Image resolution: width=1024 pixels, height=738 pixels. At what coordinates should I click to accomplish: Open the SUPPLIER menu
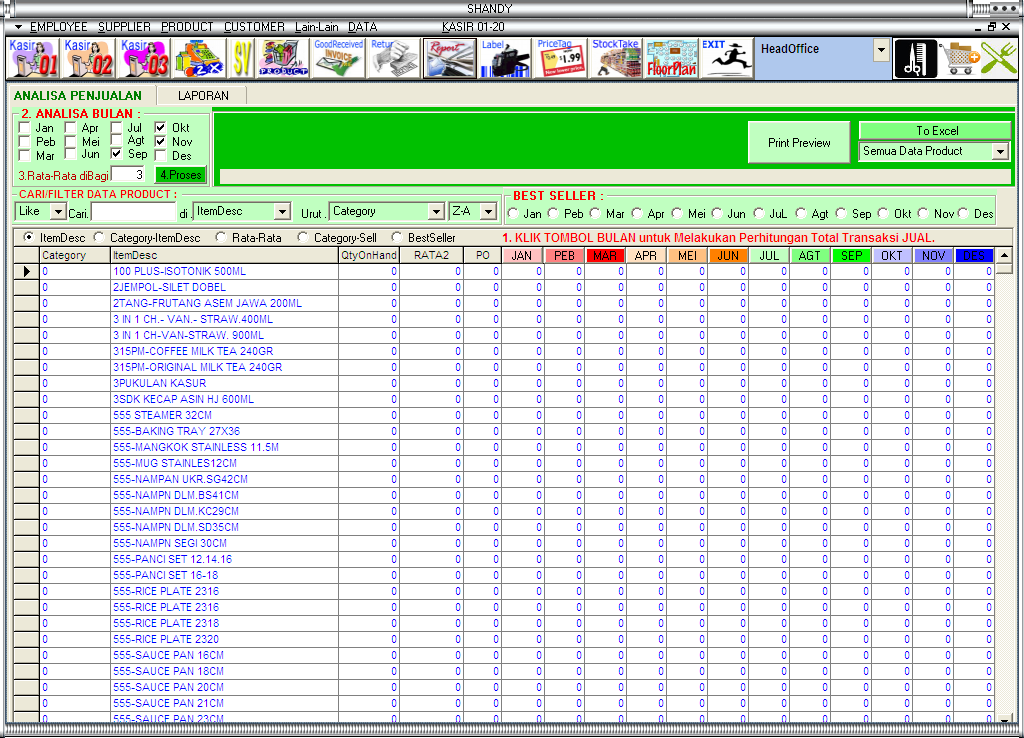[124, 27]
